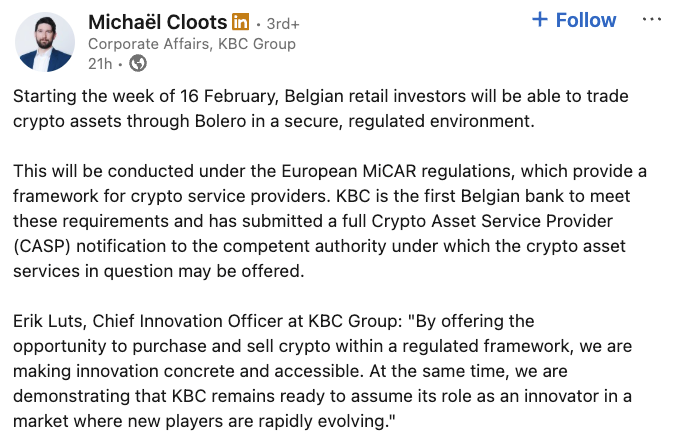The height and width of the screenshot is (446, 683).
Task: Open the three-dot post options menu
Action: tap(652, 20)
